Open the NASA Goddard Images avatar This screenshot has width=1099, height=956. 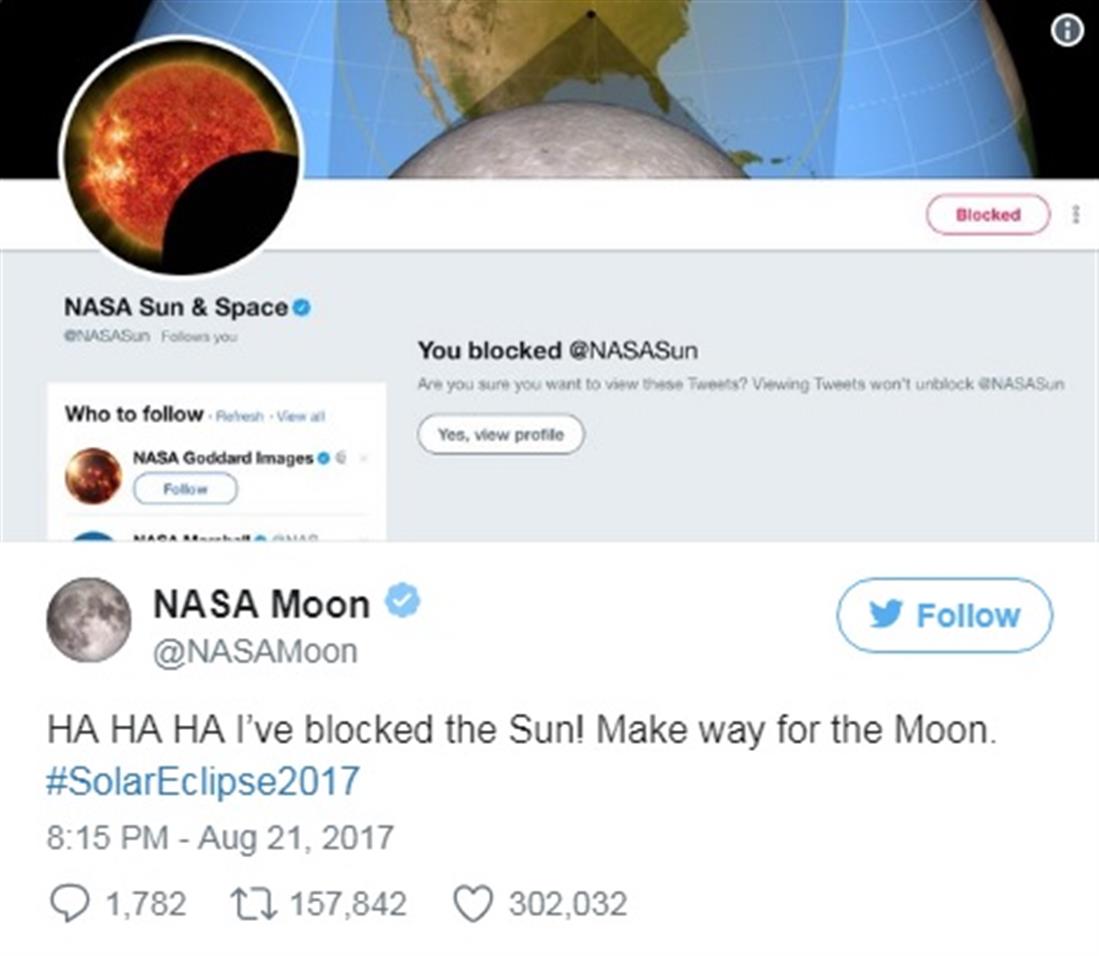click(94, 476)
